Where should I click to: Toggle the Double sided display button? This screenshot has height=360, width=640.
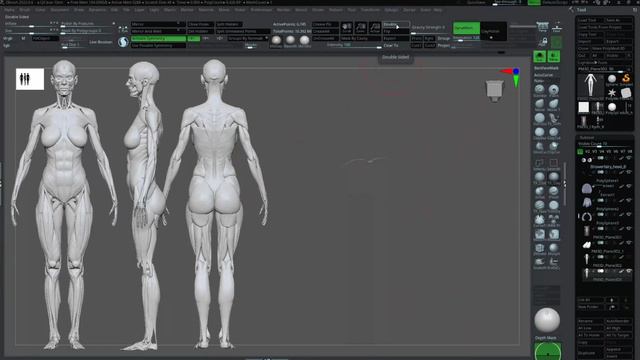point(396,24)
